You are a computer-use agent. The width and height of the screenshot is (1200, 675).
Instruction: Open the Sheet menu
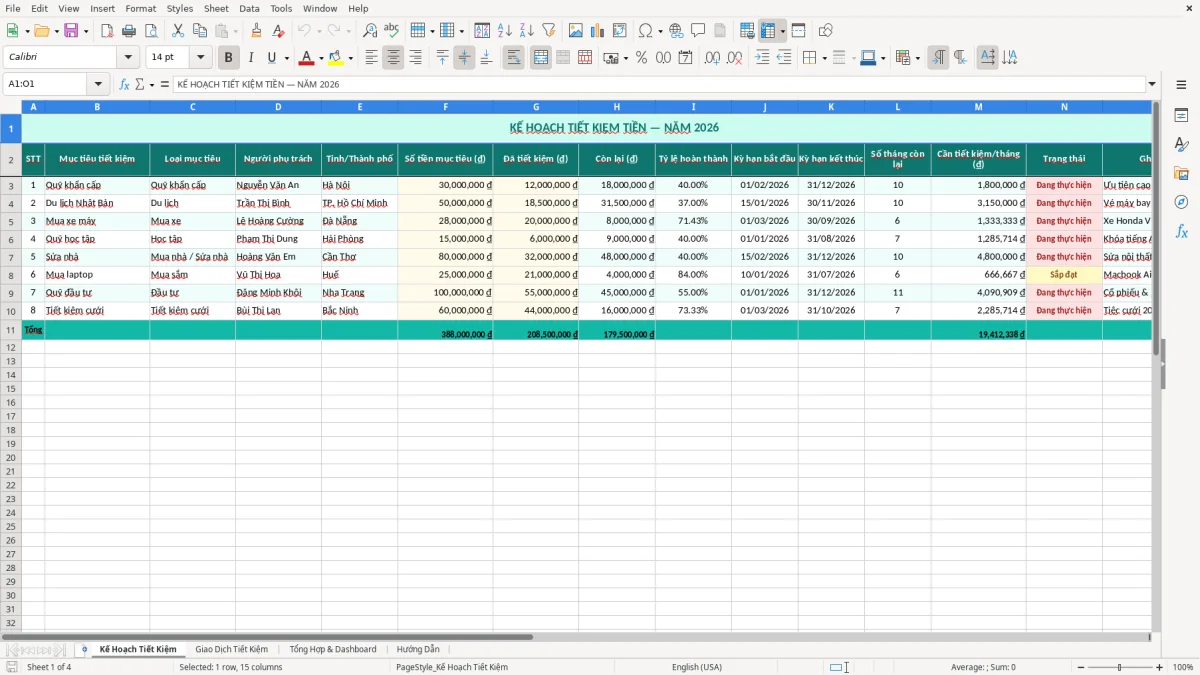click(216, 8)
